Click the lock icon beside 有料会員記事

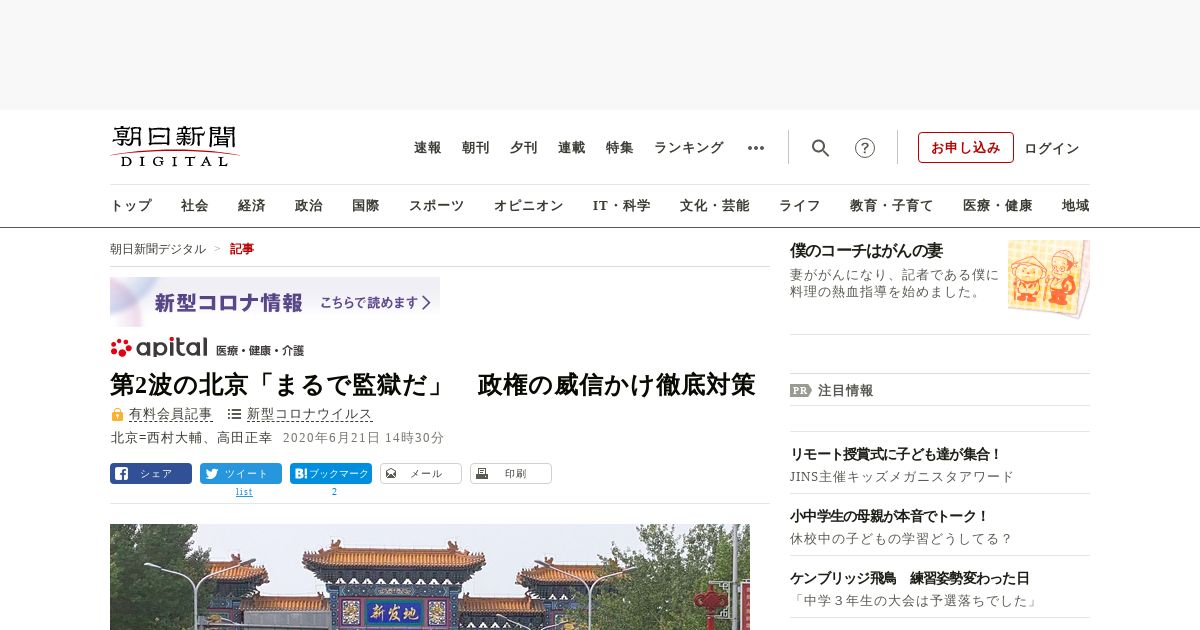coord(117,414)
